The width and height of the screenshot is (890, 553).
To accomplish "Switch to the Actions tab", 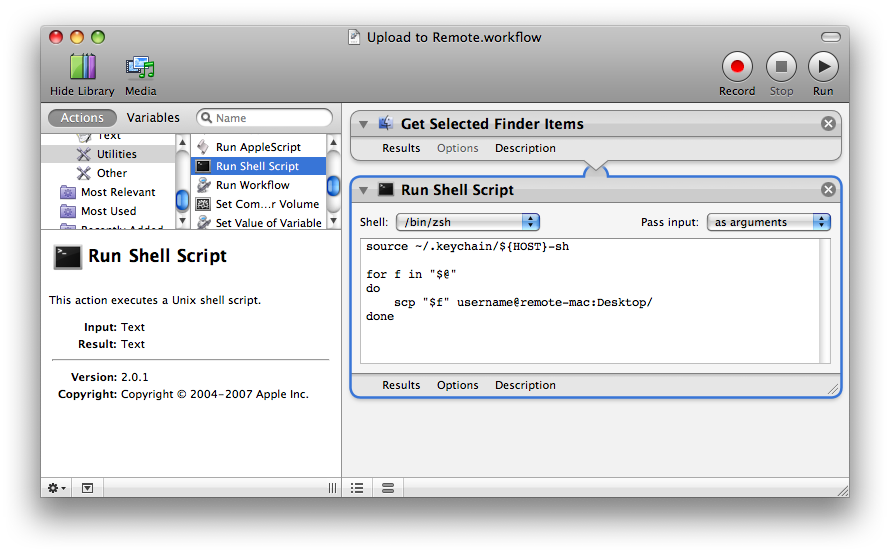I will pos(82,118).
